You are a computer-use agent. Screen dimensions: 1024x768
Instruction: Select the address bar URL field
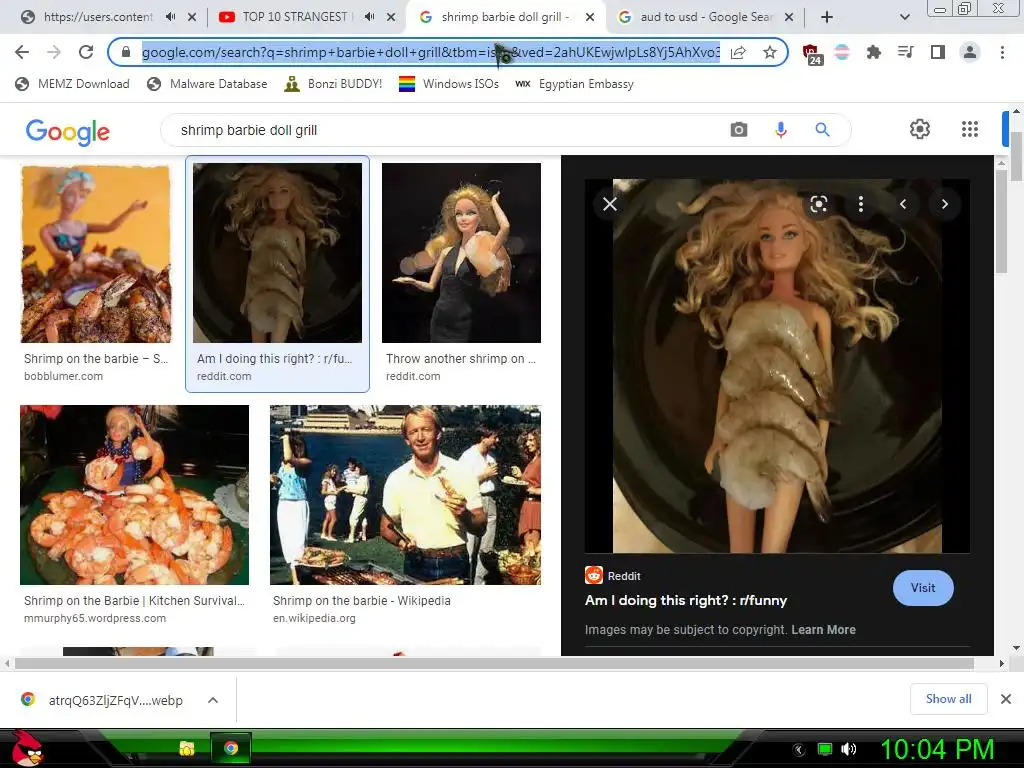[x=430, y=52]
